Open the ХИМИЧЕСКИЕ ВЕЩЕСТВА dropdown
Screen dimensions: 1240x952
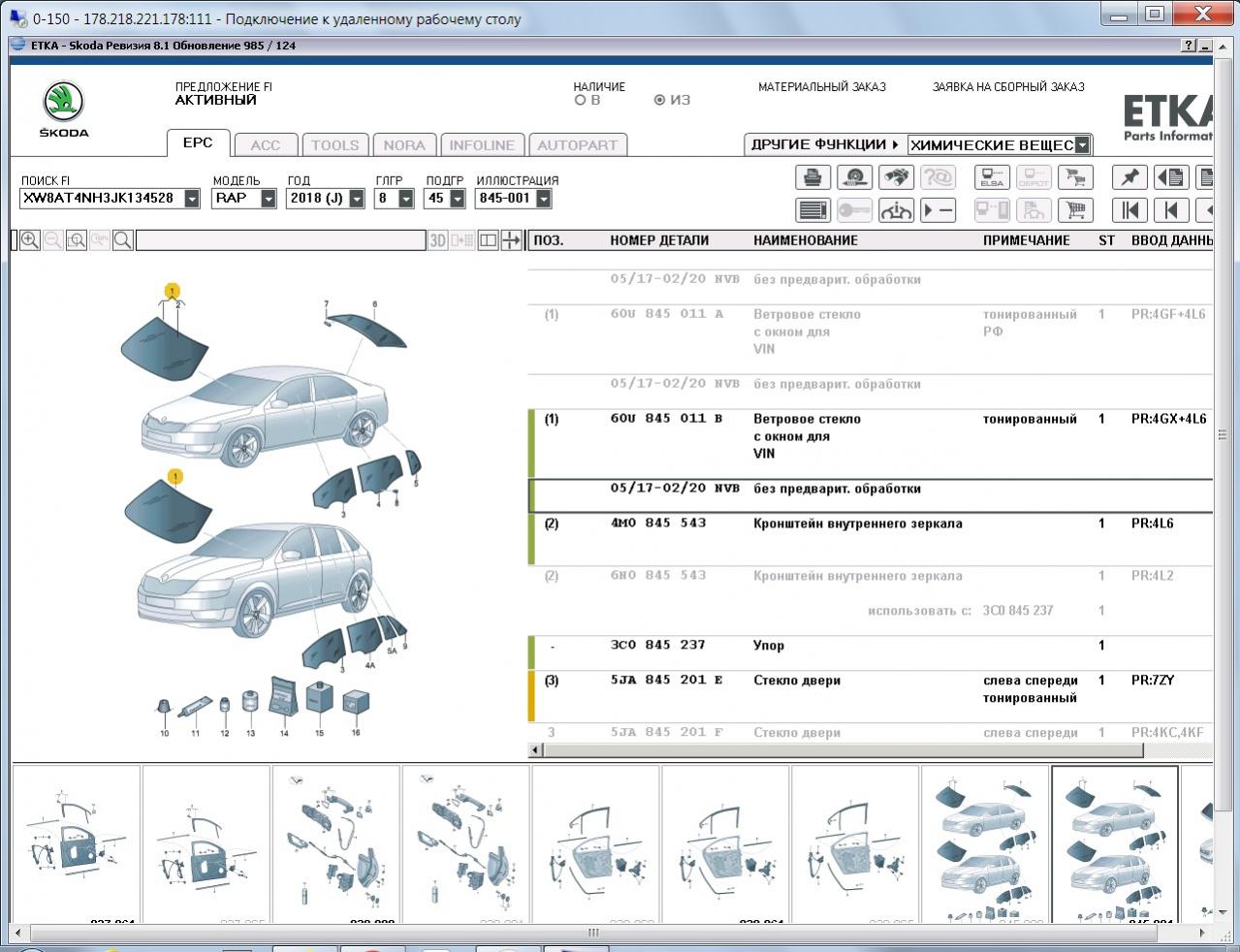click(x=1082, y=145)
